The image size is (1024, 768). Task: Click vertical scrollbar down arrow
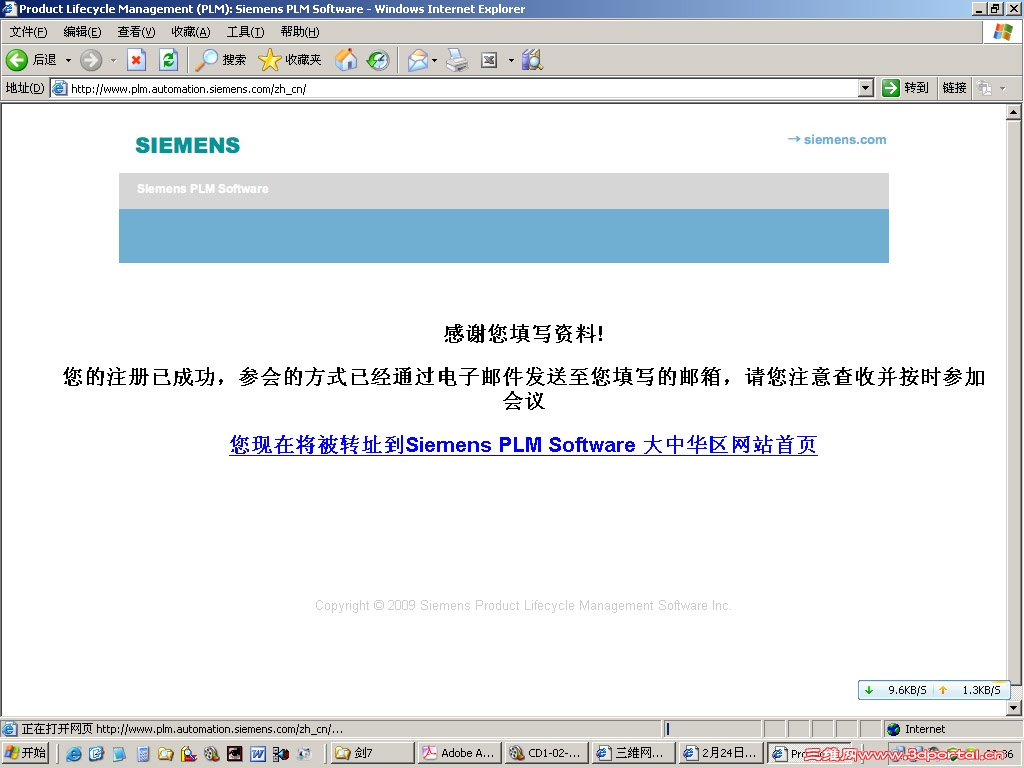pyautogui.click(x=1013, y=707)
